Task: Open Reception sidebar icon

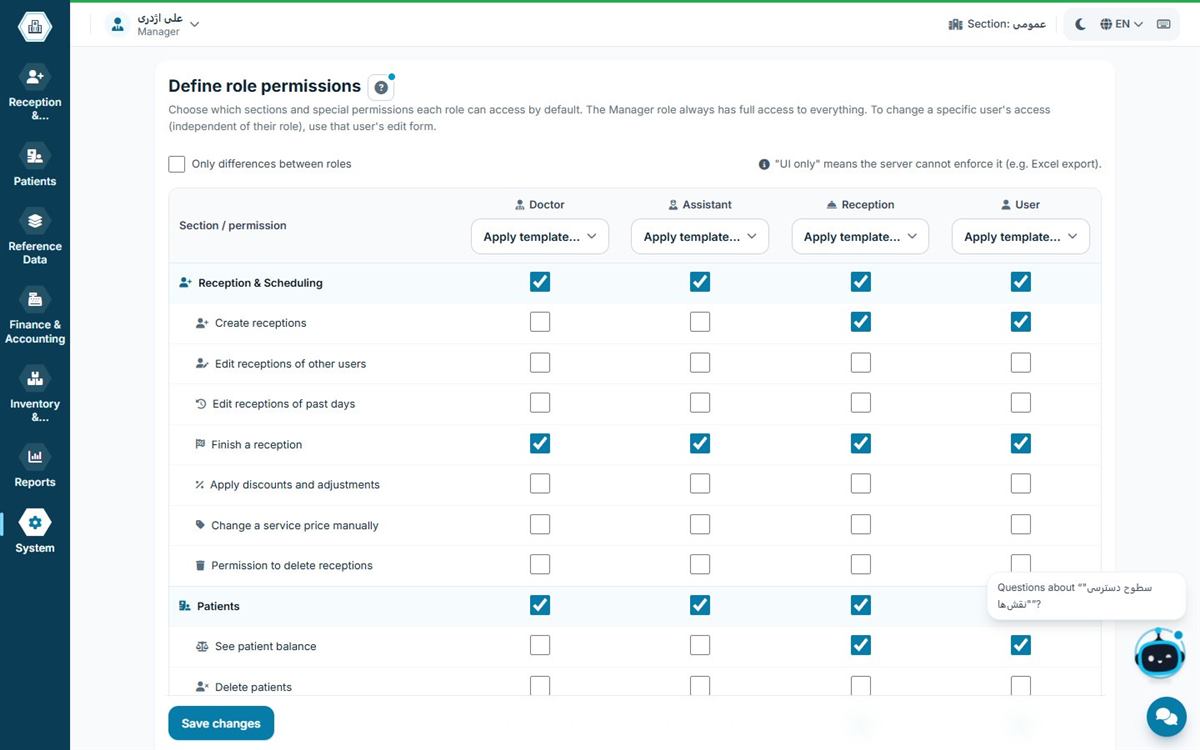Action: (35, 77)
